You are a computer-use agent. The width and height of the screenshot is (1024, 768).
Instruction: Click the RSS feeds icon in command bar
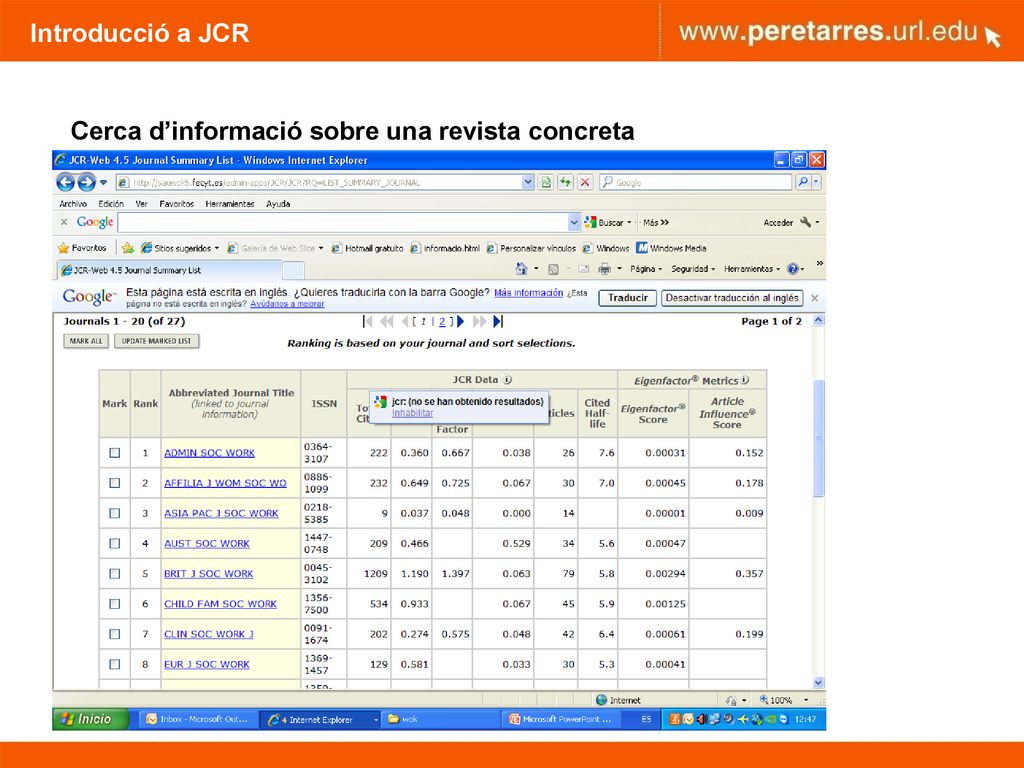pos(553,269)
